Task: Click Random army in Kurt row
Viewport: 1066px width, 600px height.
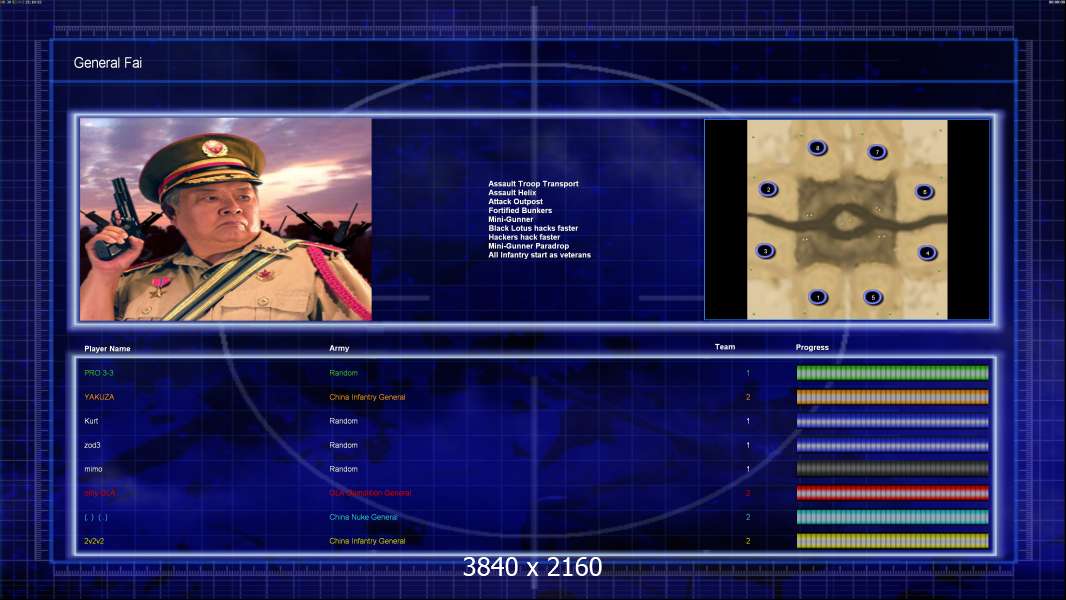Action: (343, 421)
